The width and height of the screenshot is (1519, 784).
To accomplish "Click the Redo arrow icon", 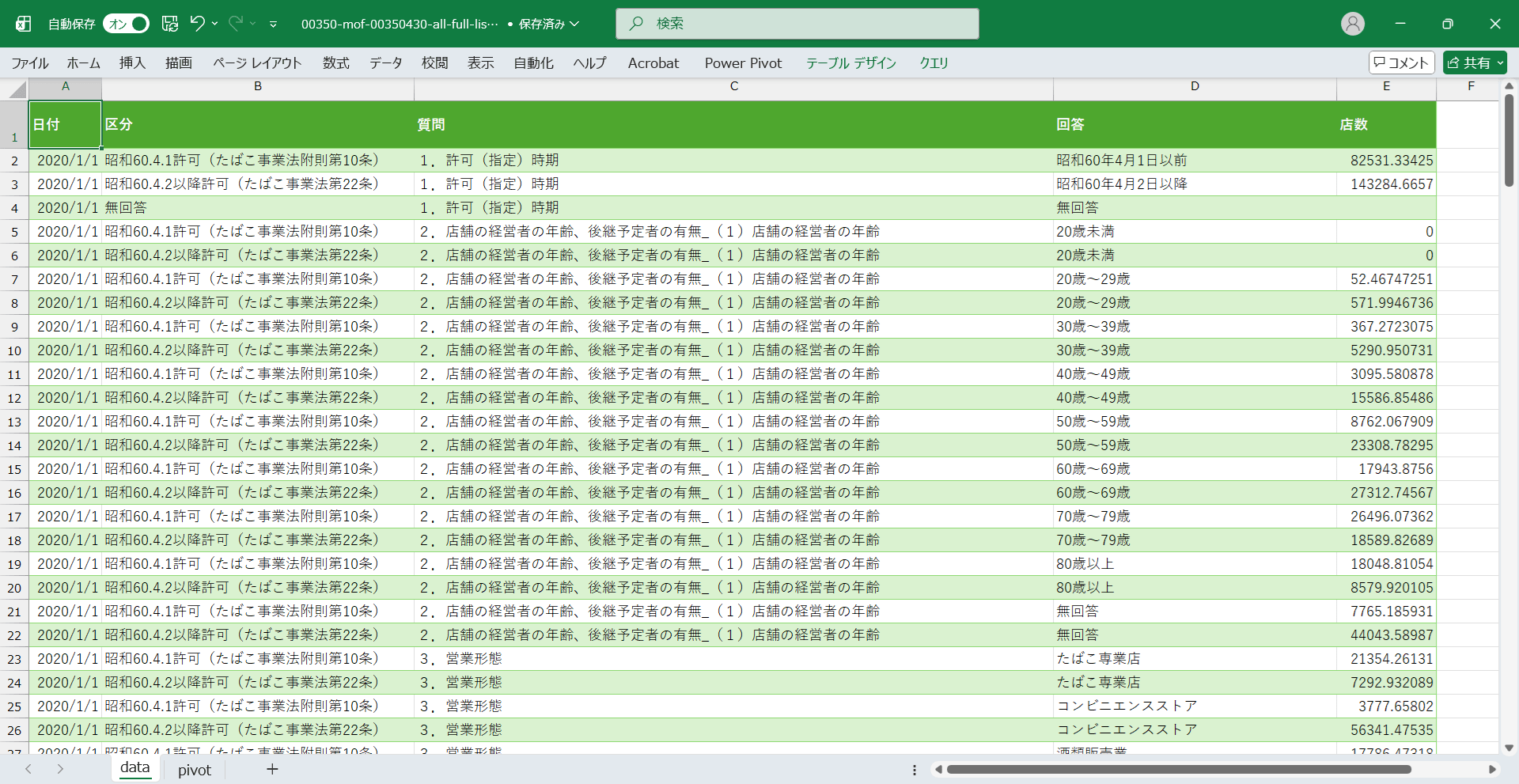I will (235, 24).
